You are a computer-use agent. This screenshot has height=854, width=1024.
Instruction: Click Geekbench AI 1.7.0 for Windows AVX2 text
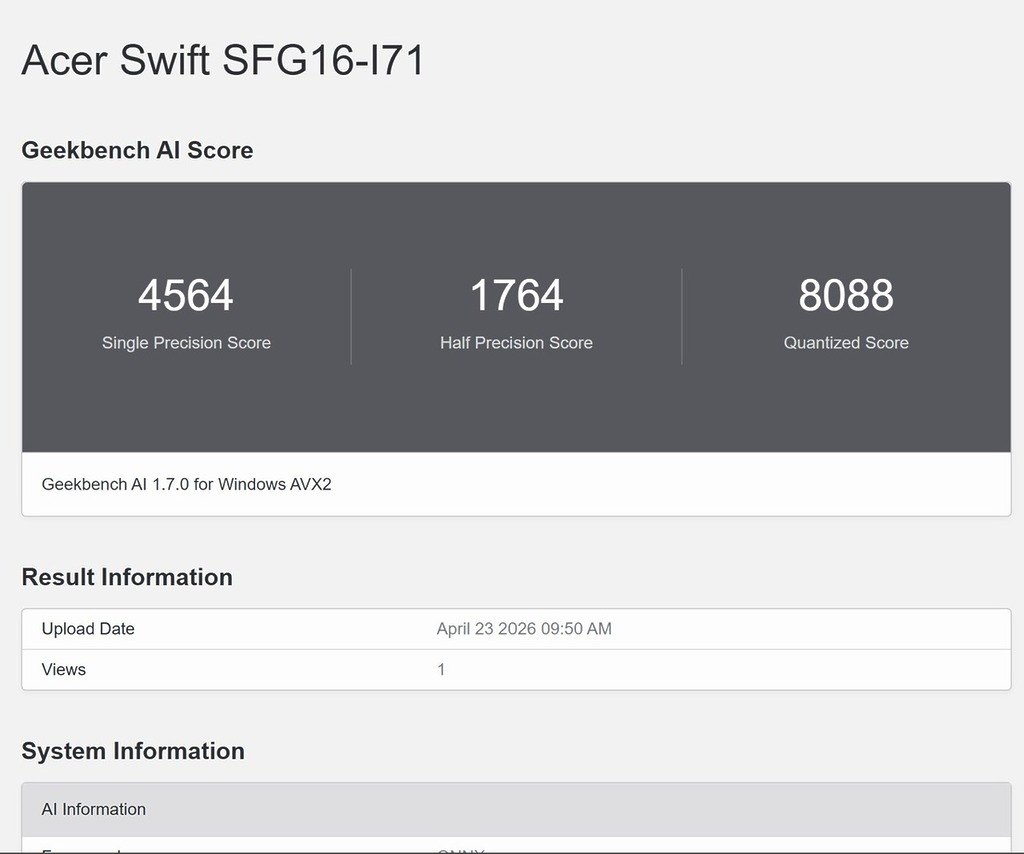click(x=187, y=484)
